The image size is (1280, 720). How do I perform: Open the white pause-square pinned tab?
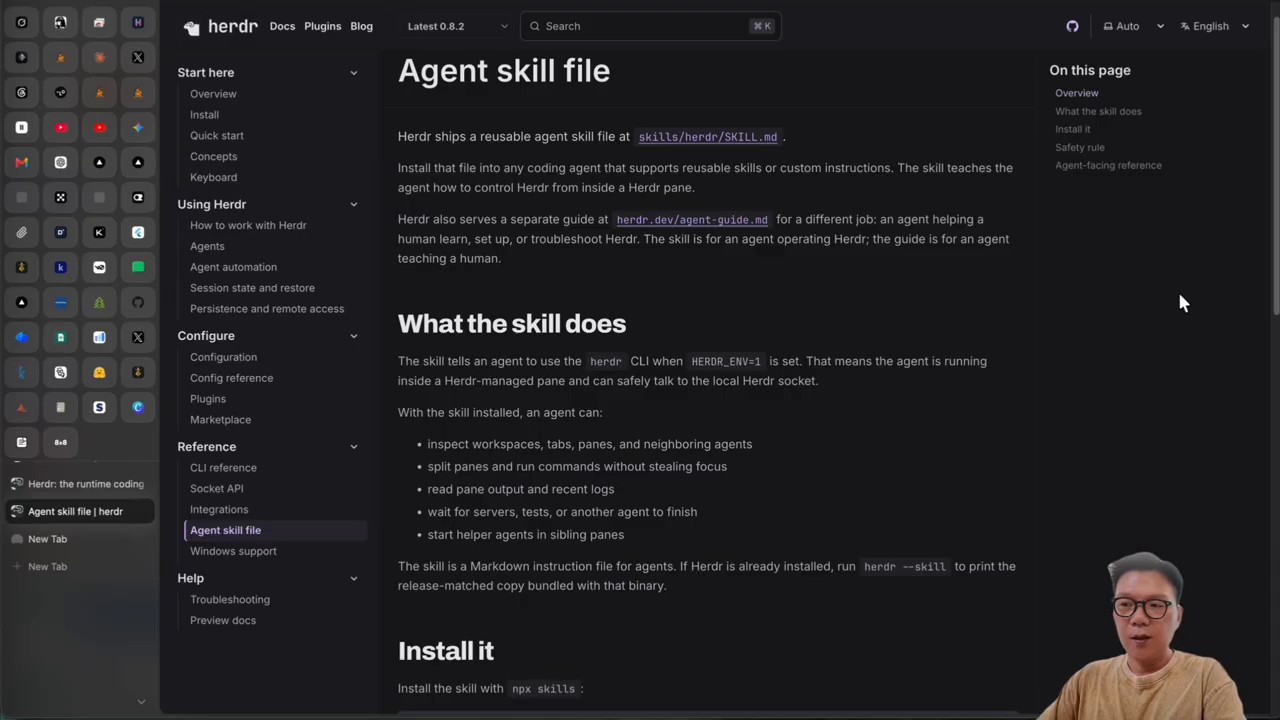coord(22,127)
